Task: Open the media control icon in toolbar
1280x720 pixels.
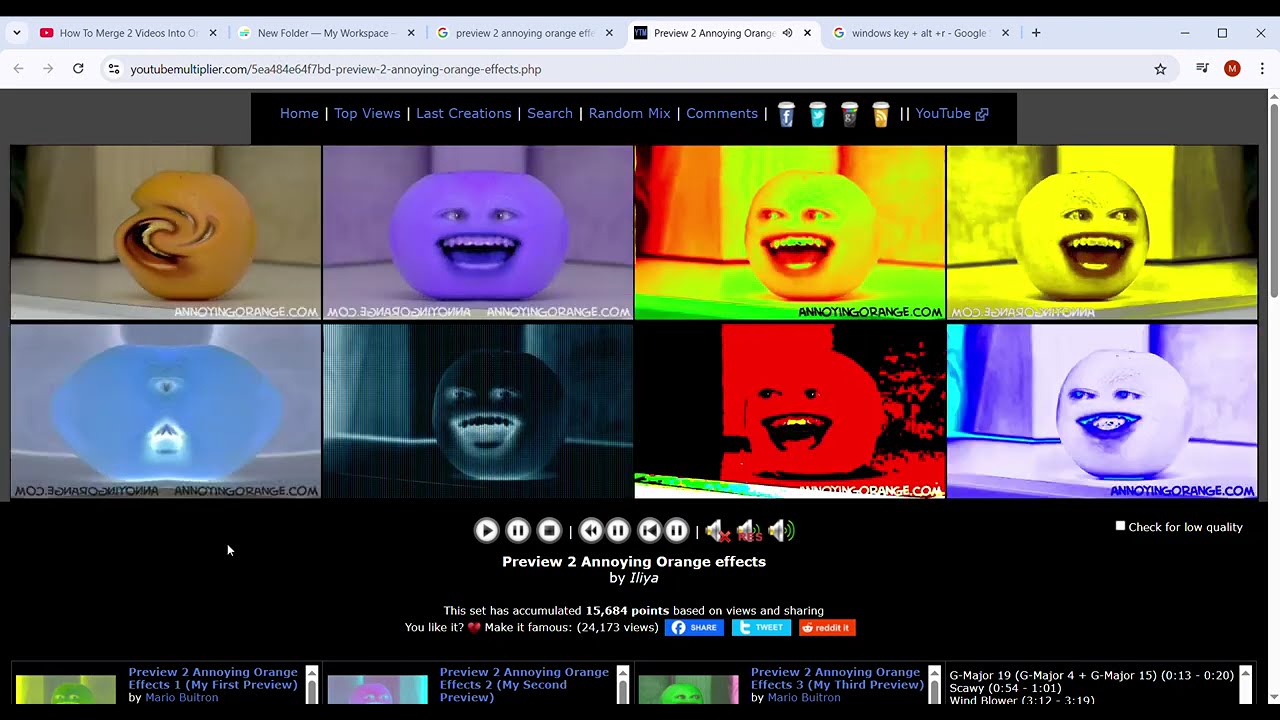Action: tap(1202, 69)
